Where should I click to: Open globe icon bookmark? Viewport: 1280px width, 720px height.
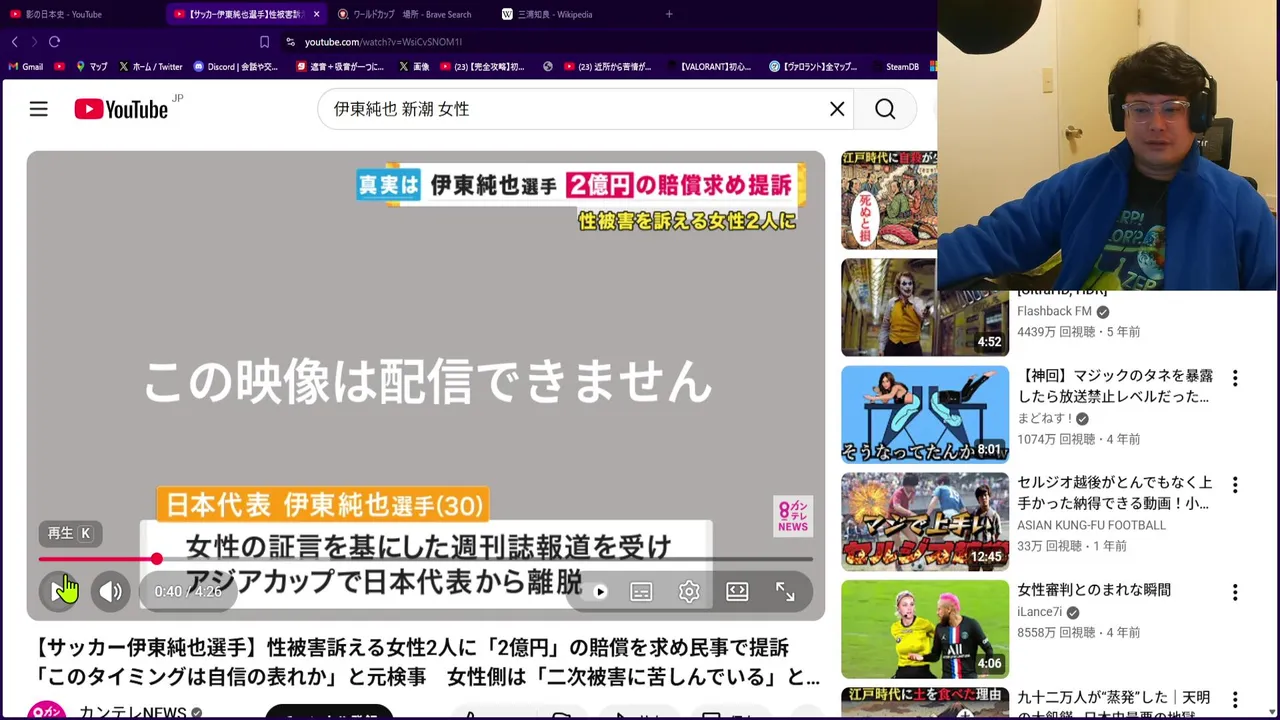click(x=548, y=67)
